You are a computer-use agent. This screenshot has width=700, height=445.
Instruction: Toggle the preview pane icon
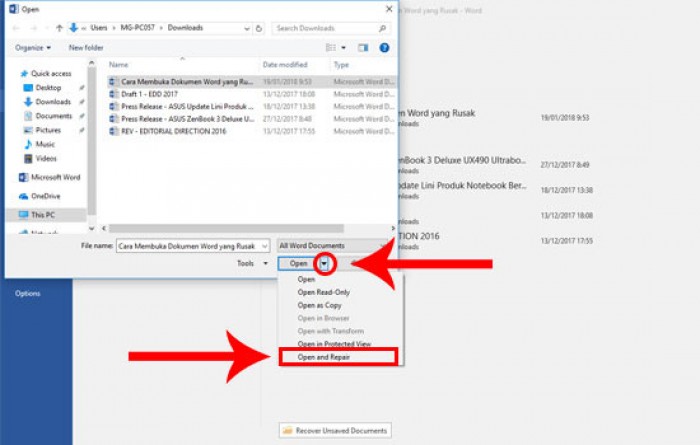[363, 47]
